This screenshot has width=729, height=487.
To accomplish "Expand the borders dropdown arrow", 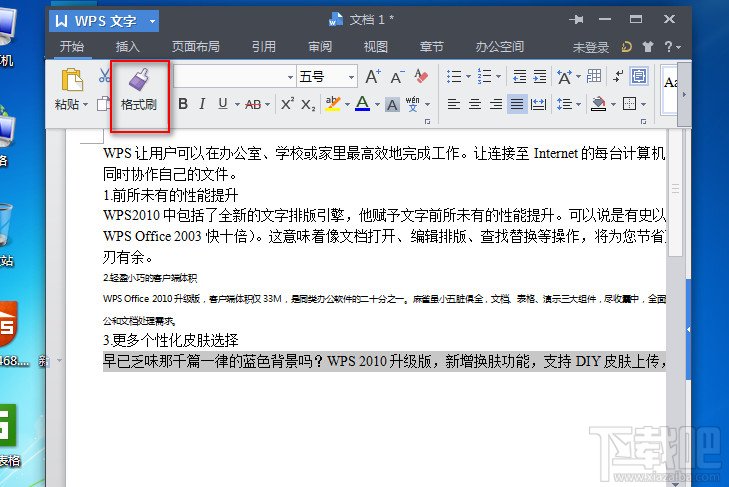I will point(643,104).
